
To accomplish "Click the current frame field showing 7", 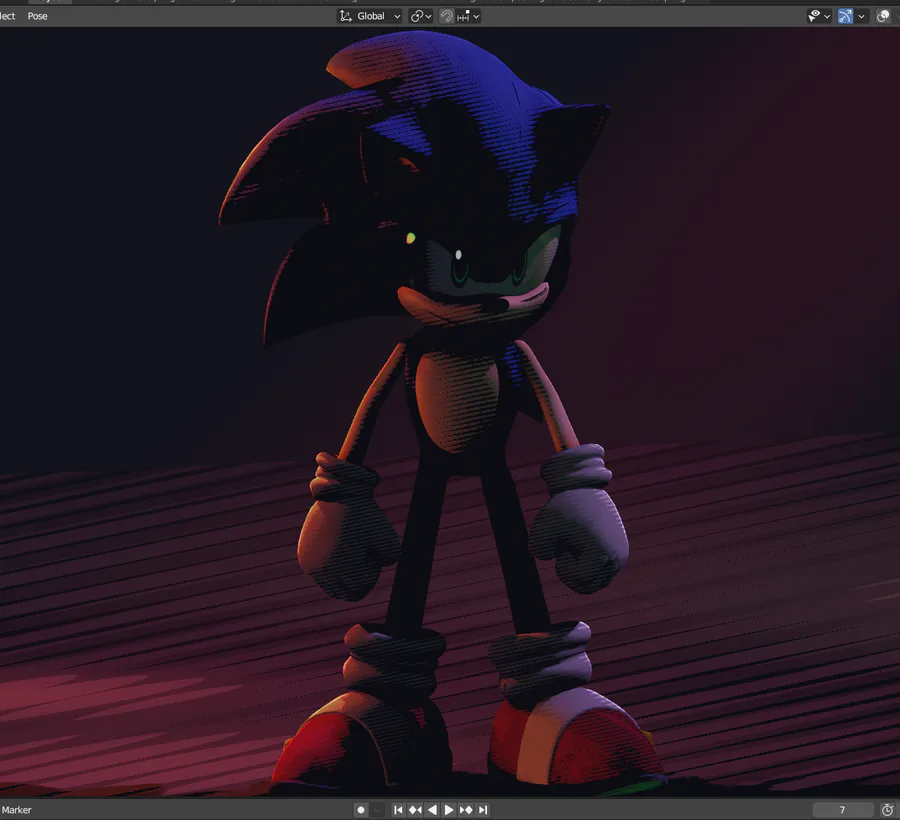I will coord(843,810).
